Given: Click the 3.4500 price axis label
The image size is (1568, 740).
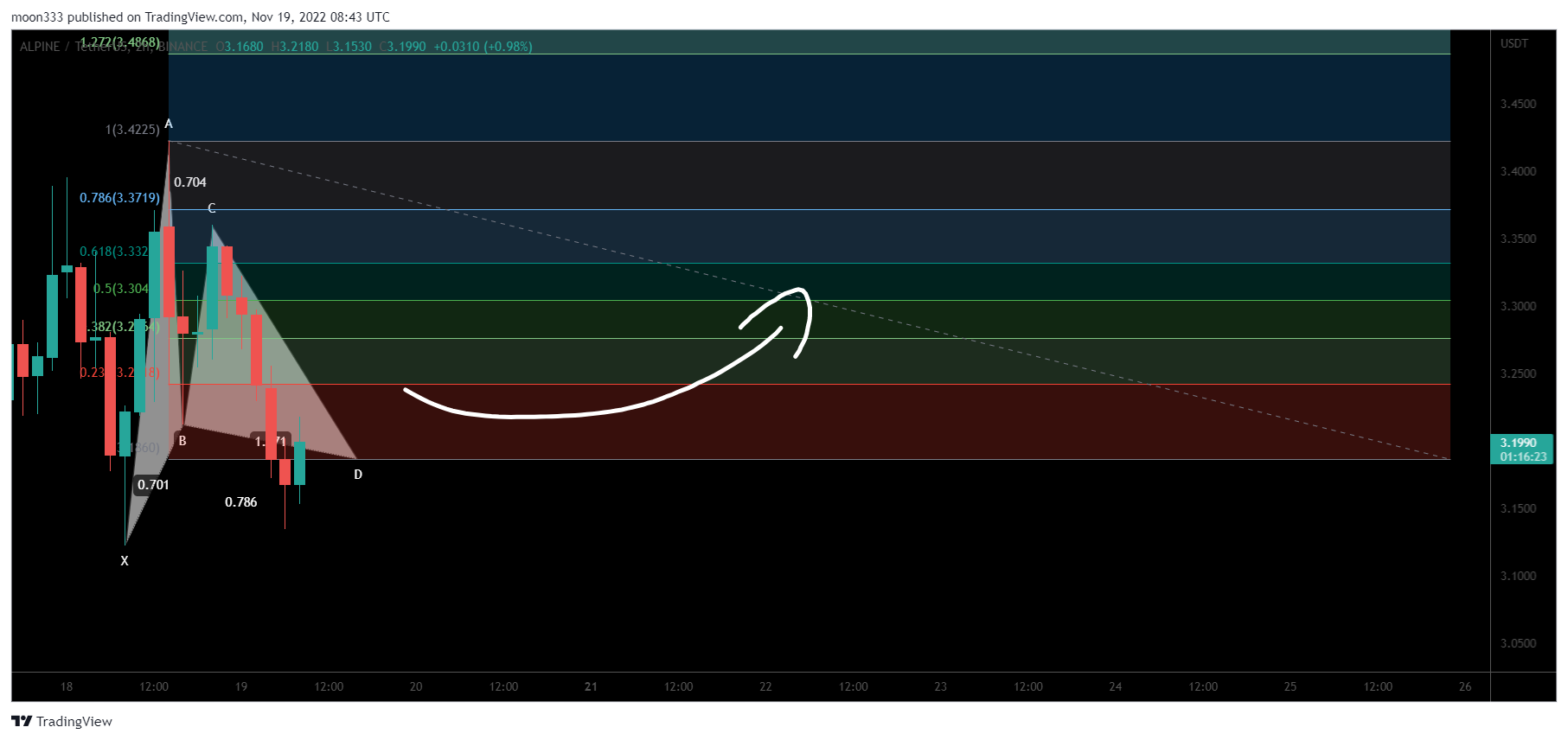Looking at the screenshot, I should pos(1519,104).
